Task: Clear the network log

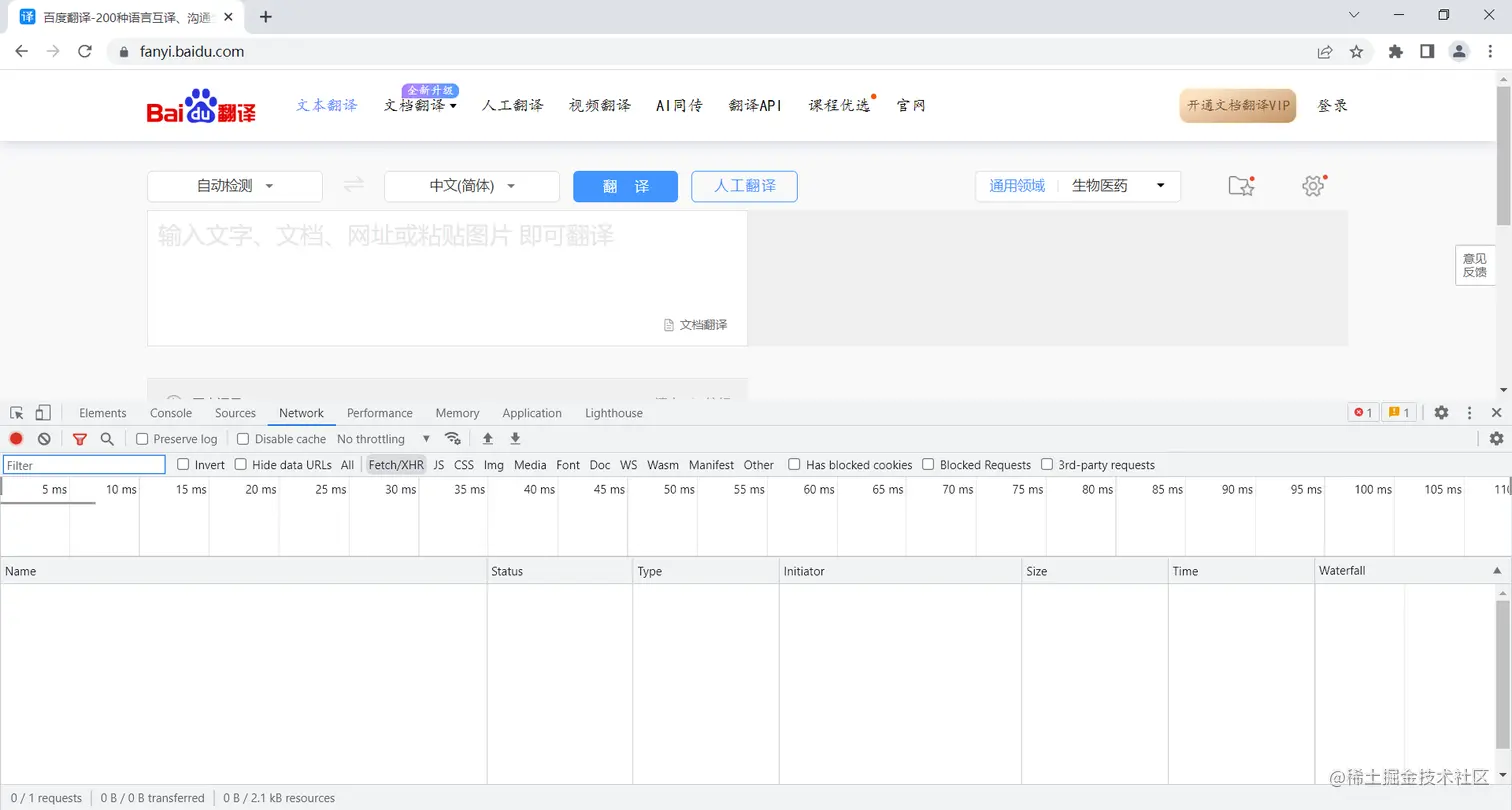Action: click(44, 439)
